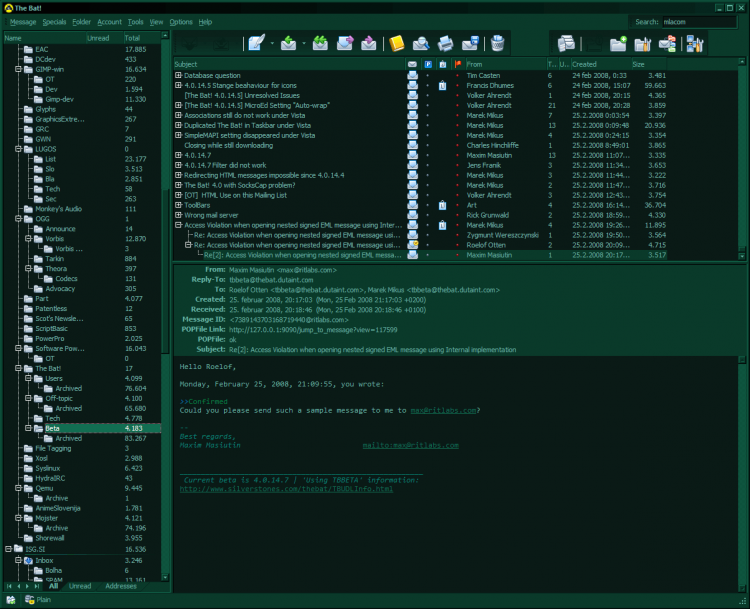Focus the Search field containing mlacom

pyautogui.click(x=699, y=22)
